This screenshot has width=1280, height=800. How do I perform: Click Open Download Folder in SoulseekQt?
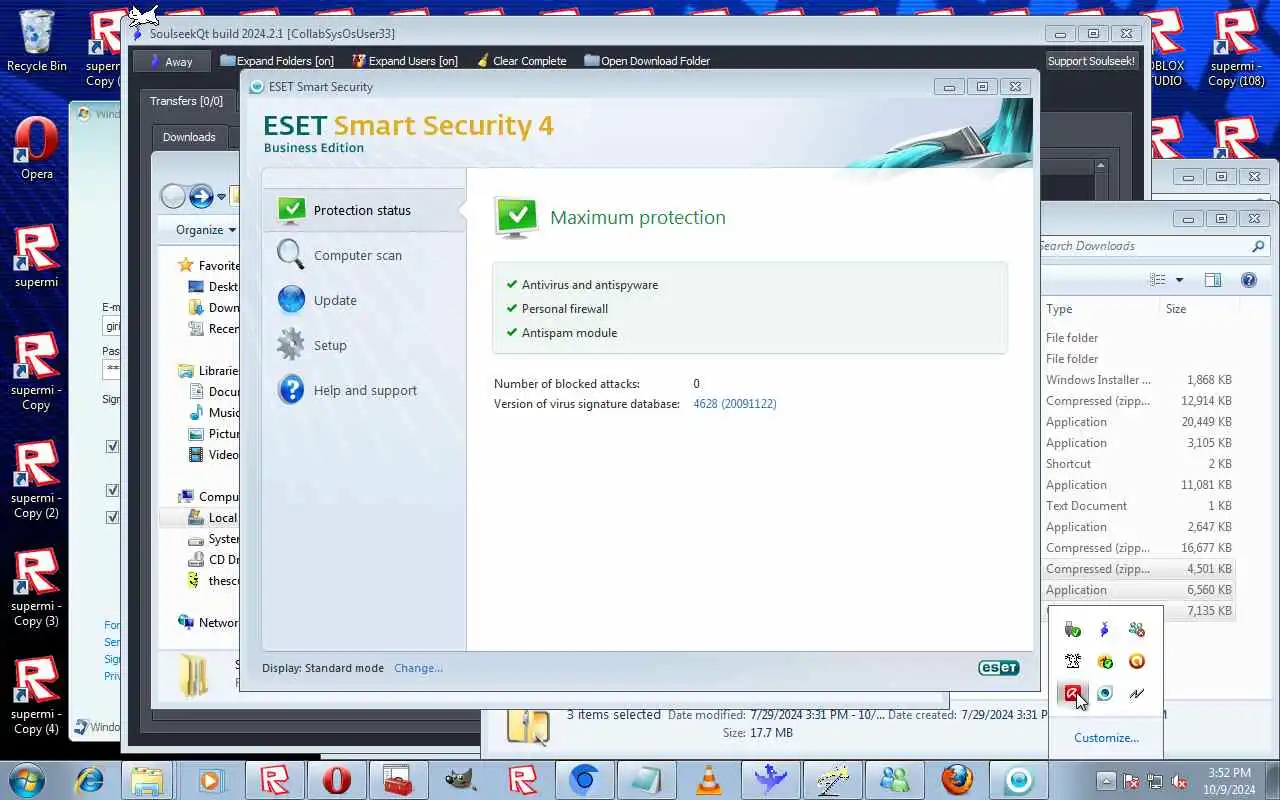point(647,61)
